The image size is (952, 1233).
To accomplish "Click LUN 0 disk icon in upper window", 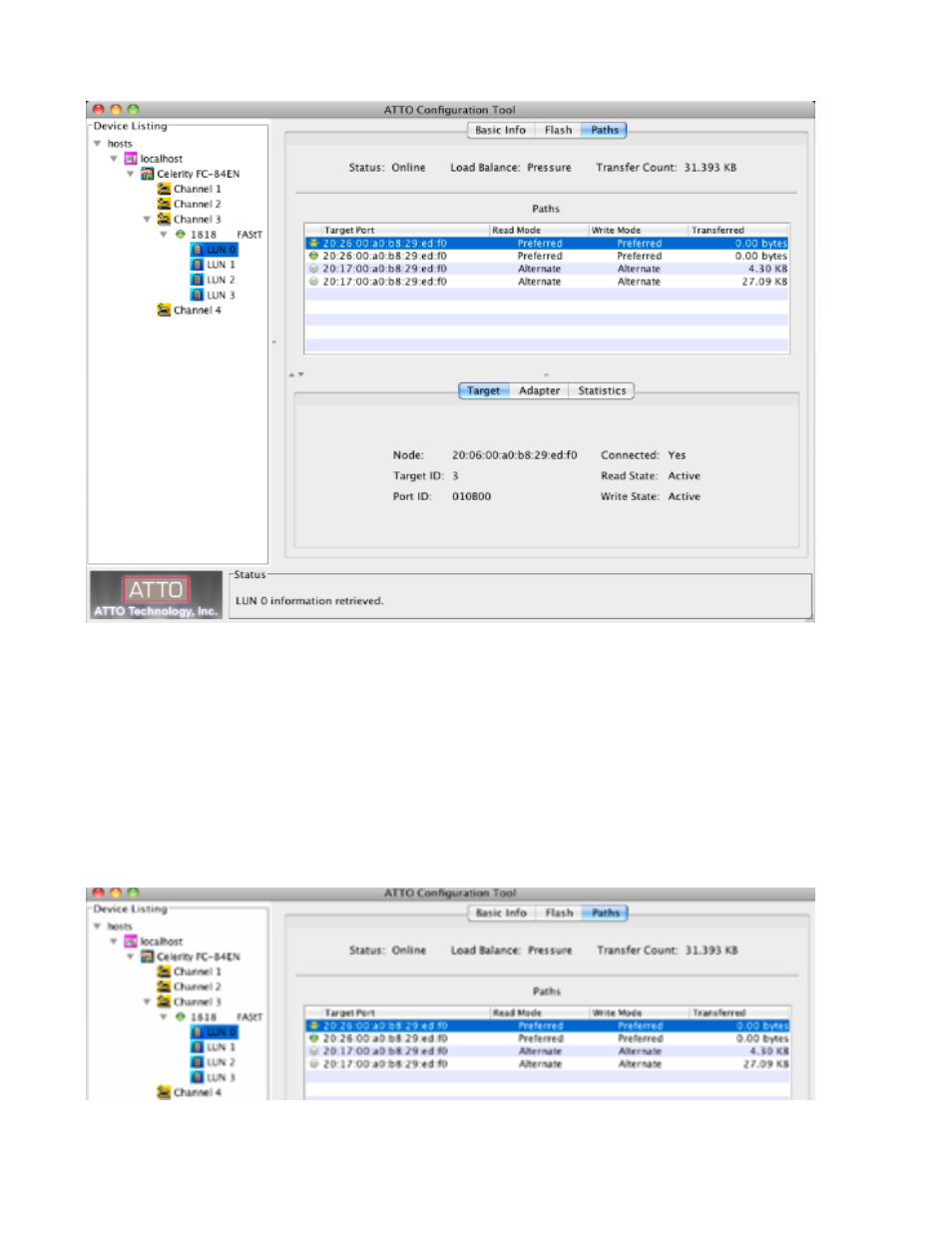I will pyautogui.click(x=198, y=250).
